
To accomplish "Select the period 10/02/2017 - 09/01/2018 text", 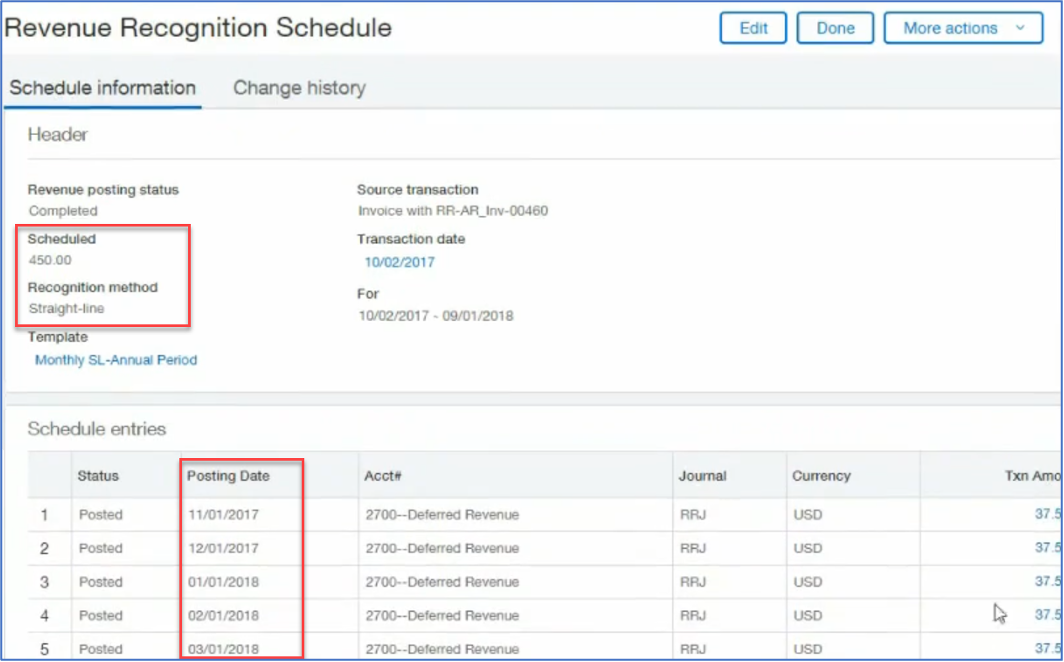I will tap(436, 316).
